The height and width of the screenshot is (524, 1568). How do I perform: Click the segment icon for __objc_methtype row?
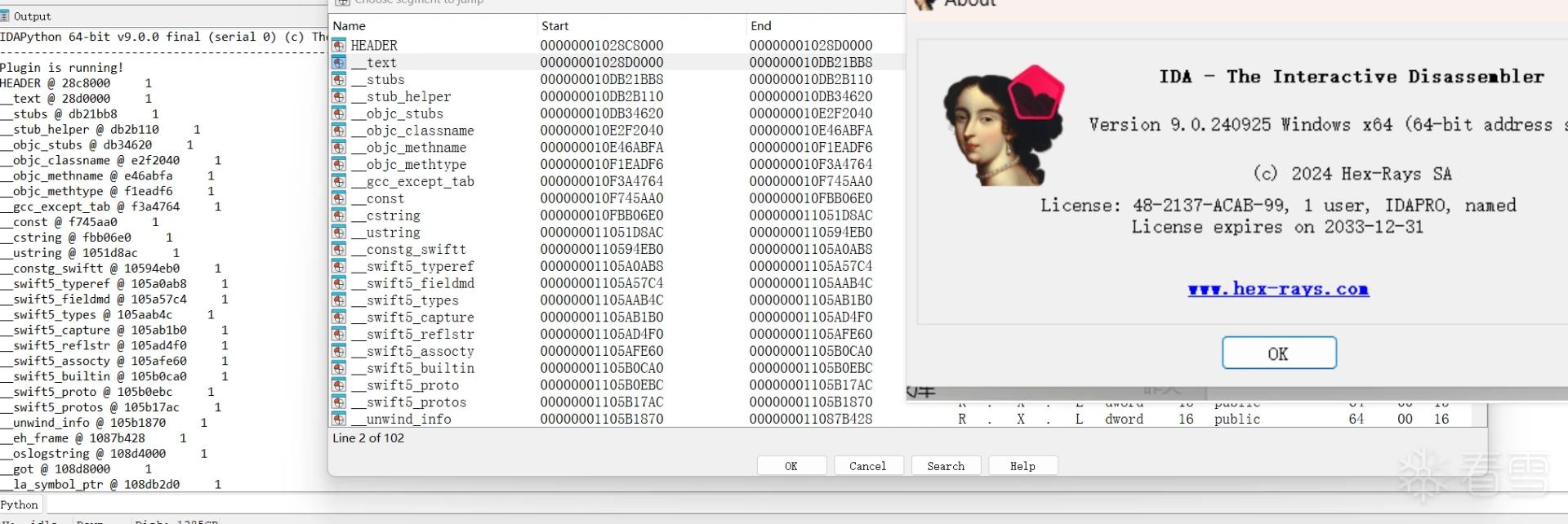coord(338,164)
